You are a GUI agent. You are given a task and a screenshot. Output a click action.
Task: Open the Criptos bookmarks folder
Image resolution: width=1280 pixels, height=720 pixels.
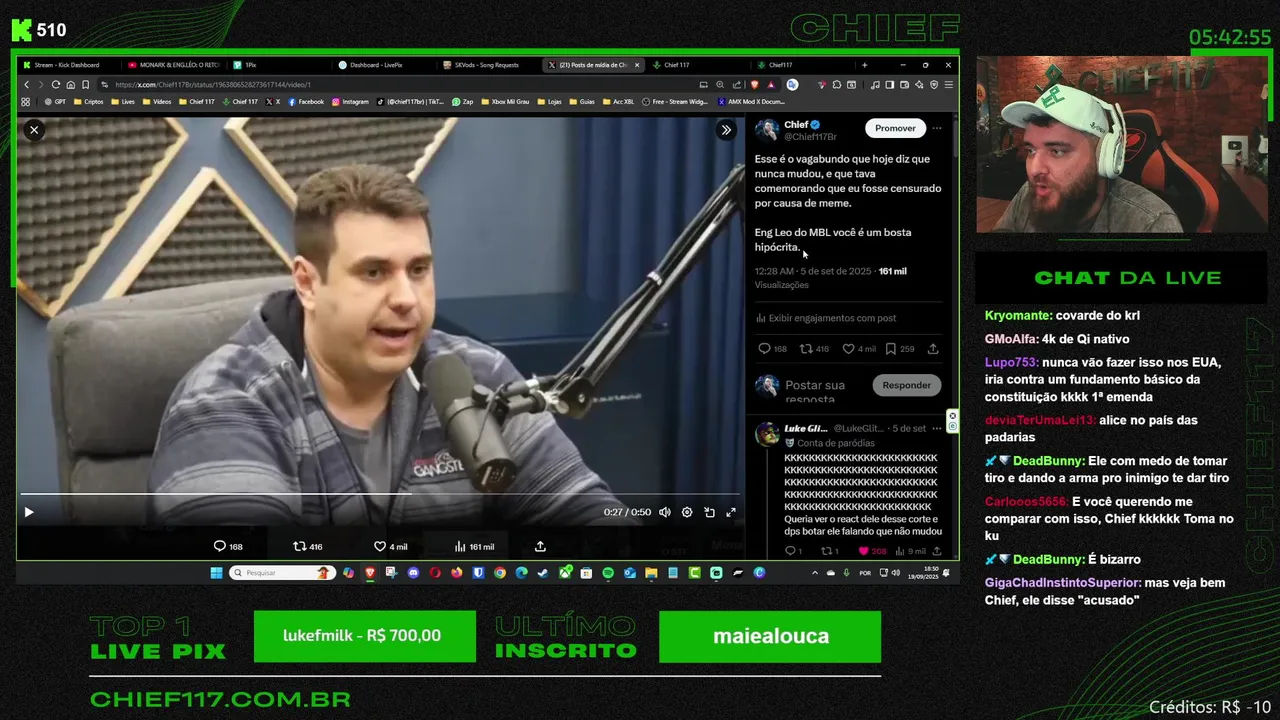coord(88,102)
